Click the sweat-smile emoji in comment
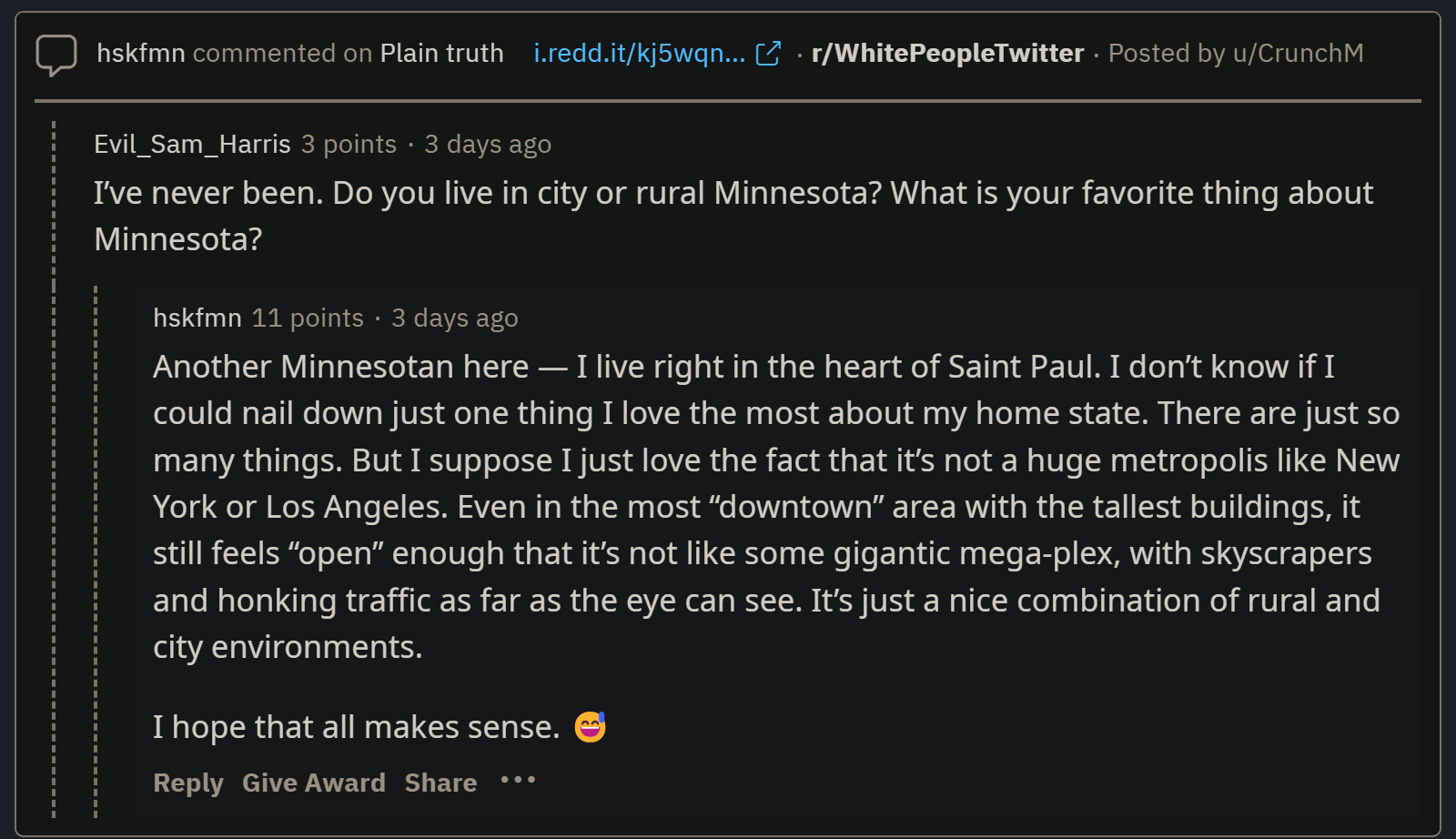1456x839 pixels. pos(590,726)
